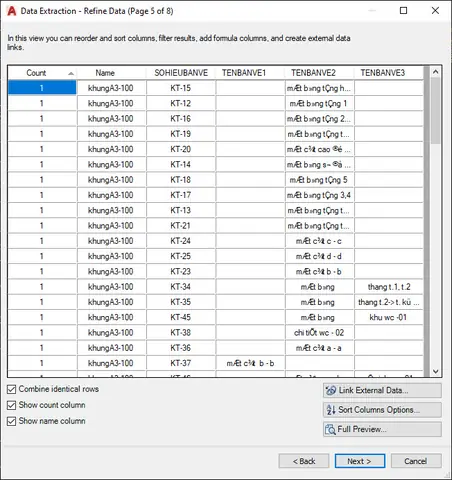Click the Name column header

pyautogui.click(x=111, y=73)
